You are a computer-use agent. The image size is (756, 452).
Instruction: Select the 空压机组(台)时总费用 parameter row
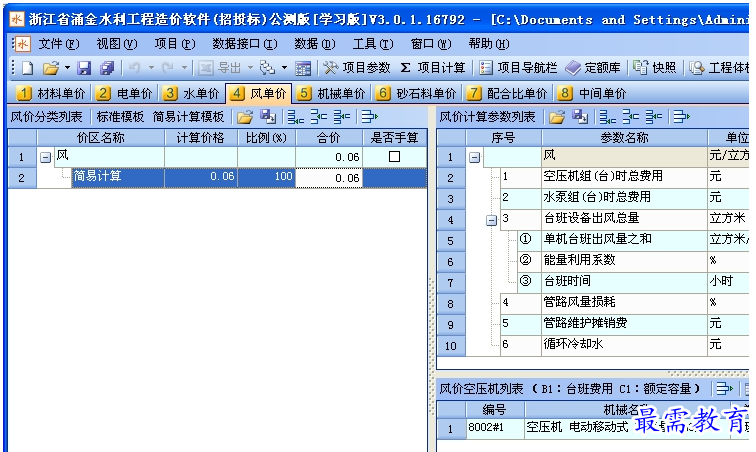coord(593,177)
